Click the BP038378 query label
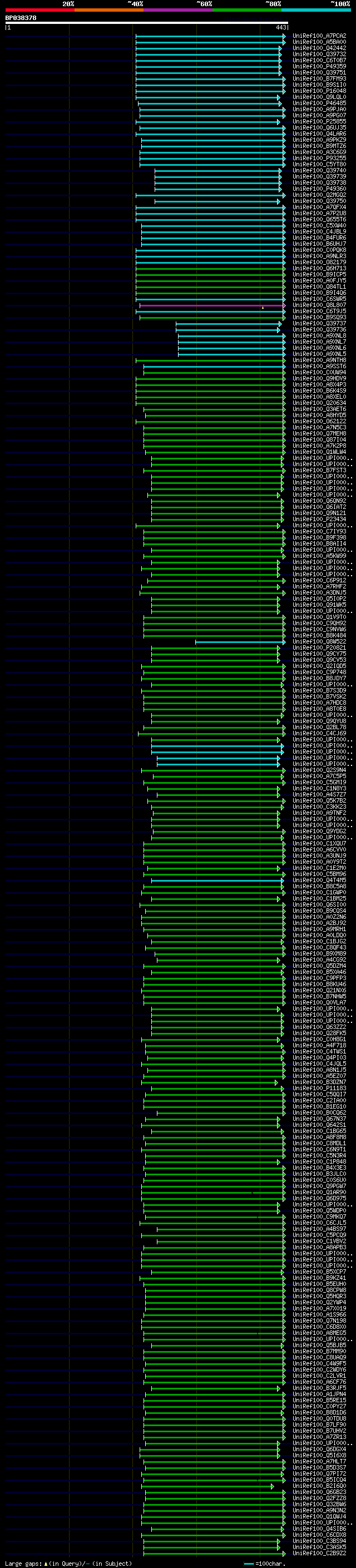356x1568 pixels. [x=21, y=18]
